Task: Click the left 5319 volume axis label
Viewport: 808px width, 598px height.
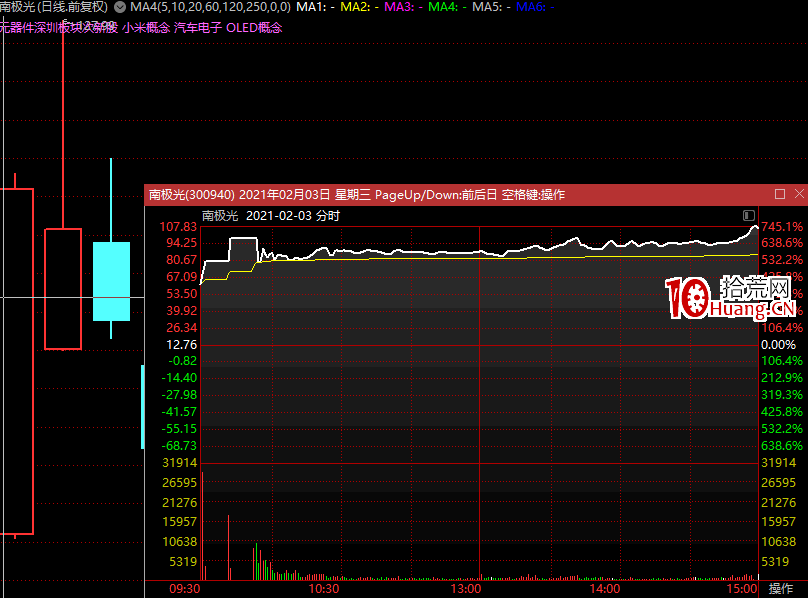Action: 183,562
